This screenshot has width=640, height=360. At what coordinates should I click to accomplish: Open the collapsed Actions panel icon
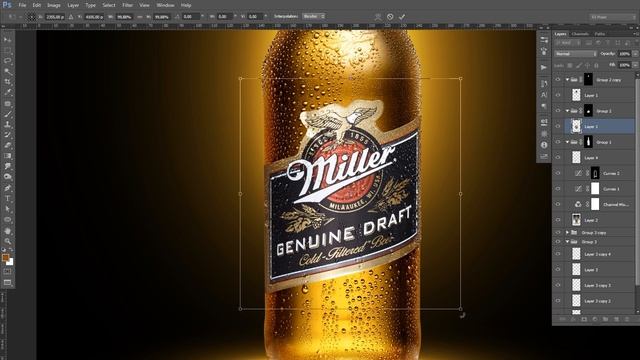pyautogui.click(x=544, y=67)
